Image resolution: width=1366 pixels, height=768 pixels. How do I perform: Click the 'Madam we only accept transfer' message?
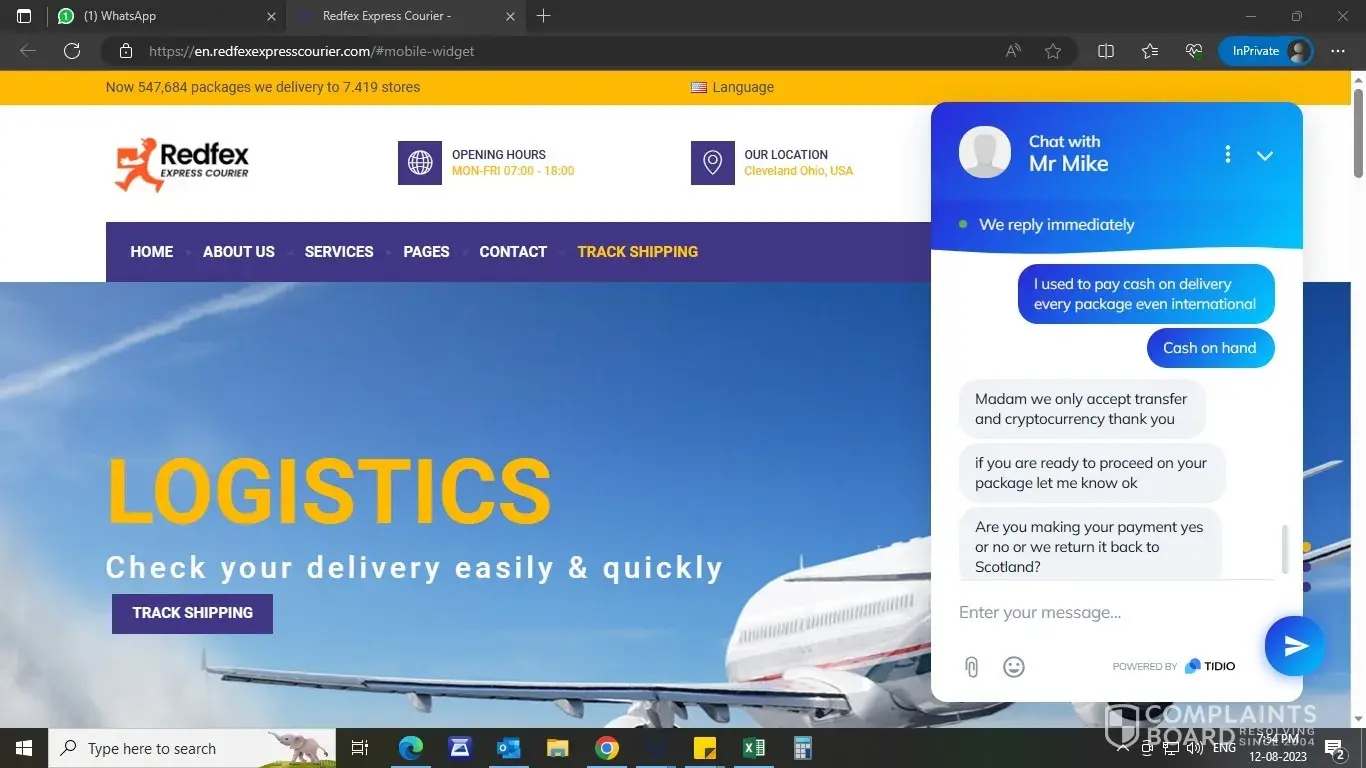click(x=1082, y=409)
